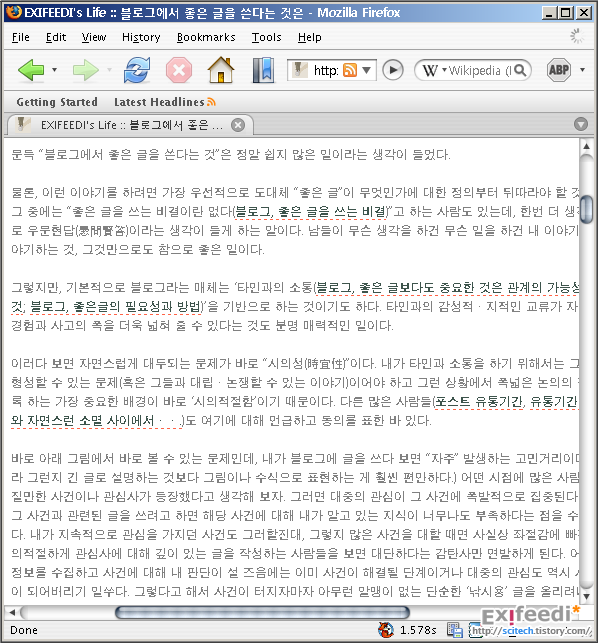
Task: Maximize the Firefox window
Action: [x=566, y=13]
